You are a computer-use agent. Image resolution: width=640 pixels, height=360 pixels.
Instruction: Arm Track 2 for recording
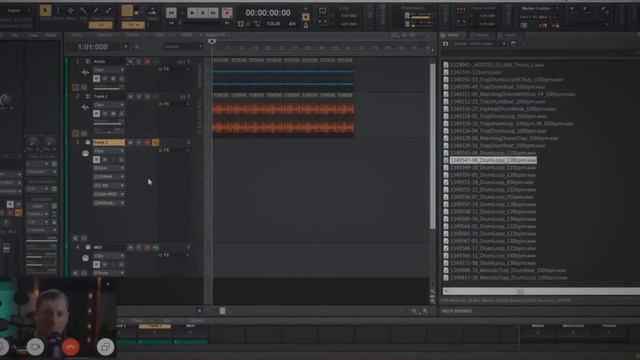coord(147,97)
